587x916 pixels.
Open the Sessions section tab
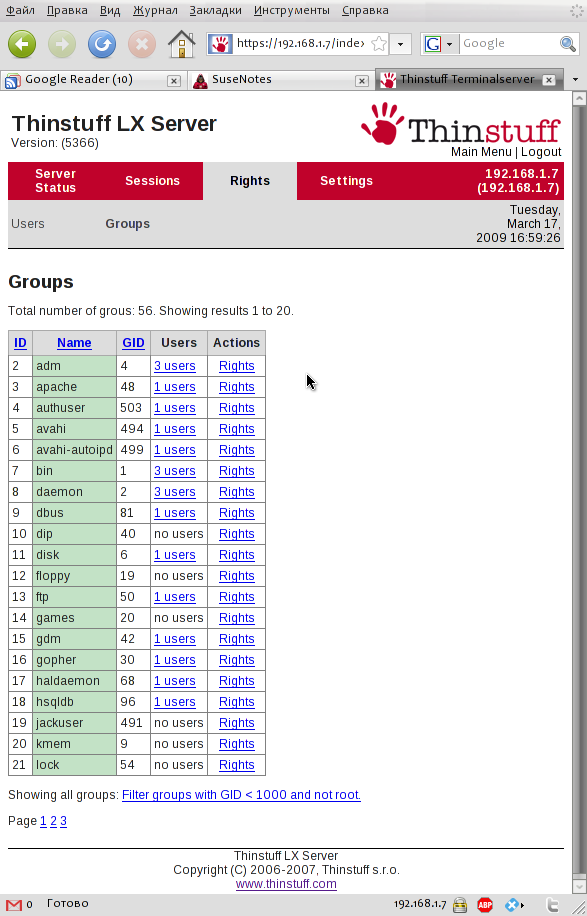(152, 181)
